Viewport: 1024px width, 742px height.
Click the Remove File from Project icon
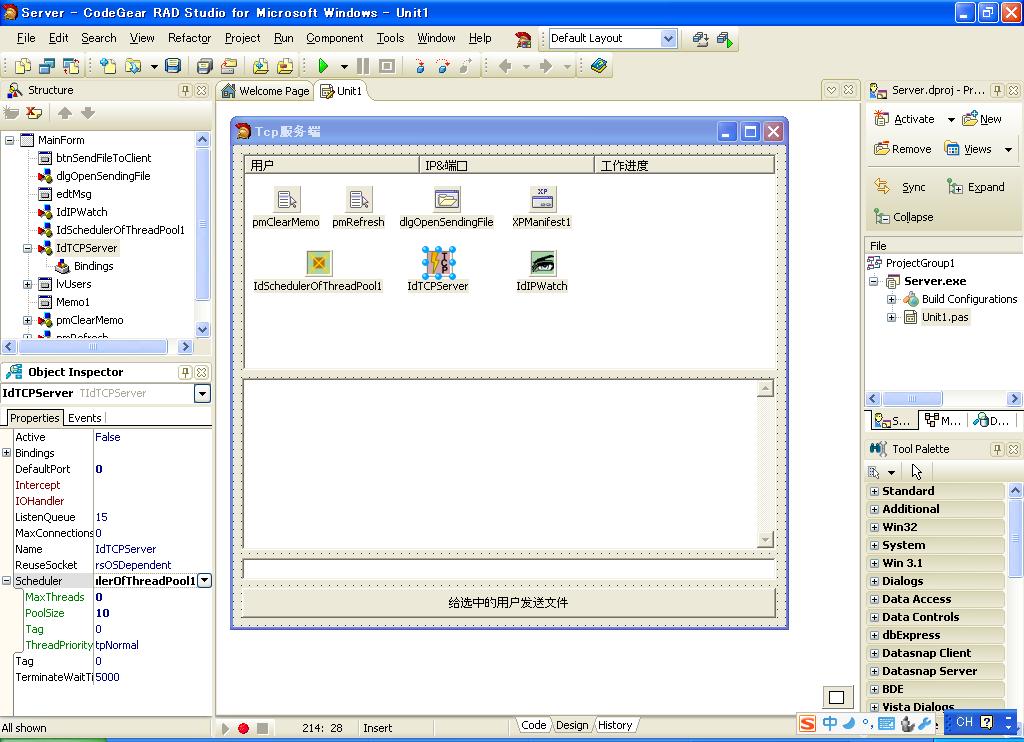coord(285,66)
